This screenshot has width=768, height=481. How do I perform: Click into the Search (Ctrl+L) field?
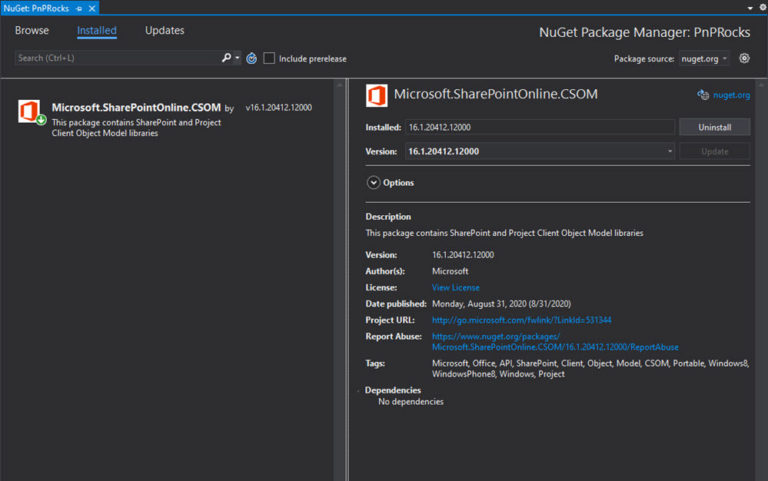point(118,58)
